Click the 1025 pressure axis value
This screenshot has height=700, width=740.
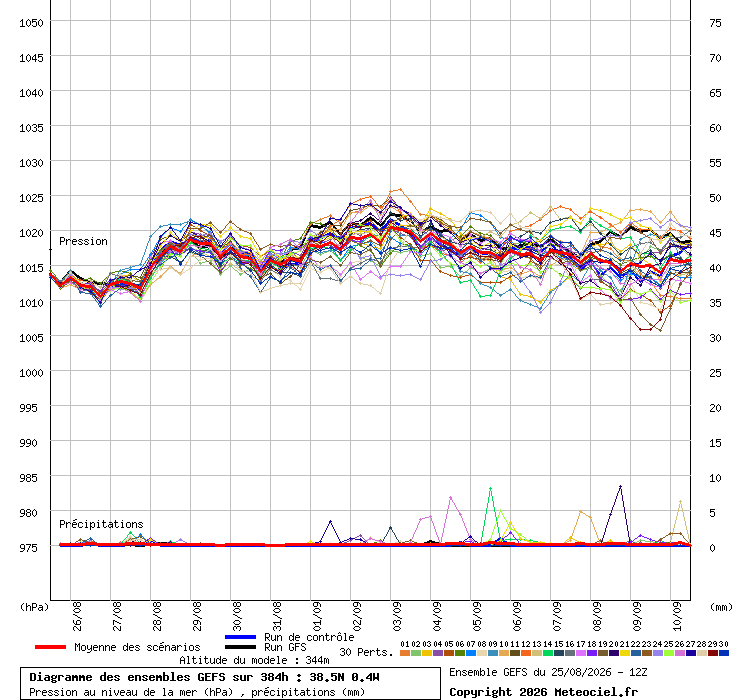tap(31, 198)
